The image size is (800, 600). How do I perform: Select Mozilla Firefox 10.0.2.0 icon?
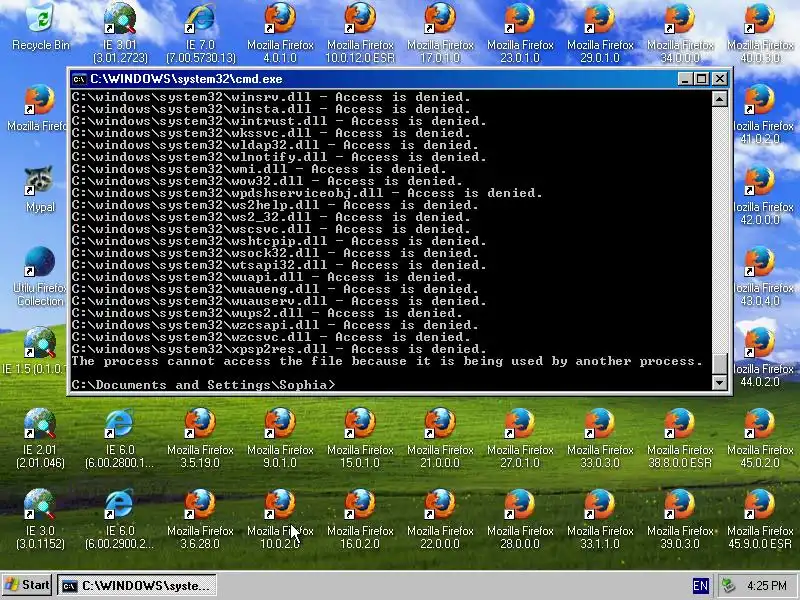point(280,519)
